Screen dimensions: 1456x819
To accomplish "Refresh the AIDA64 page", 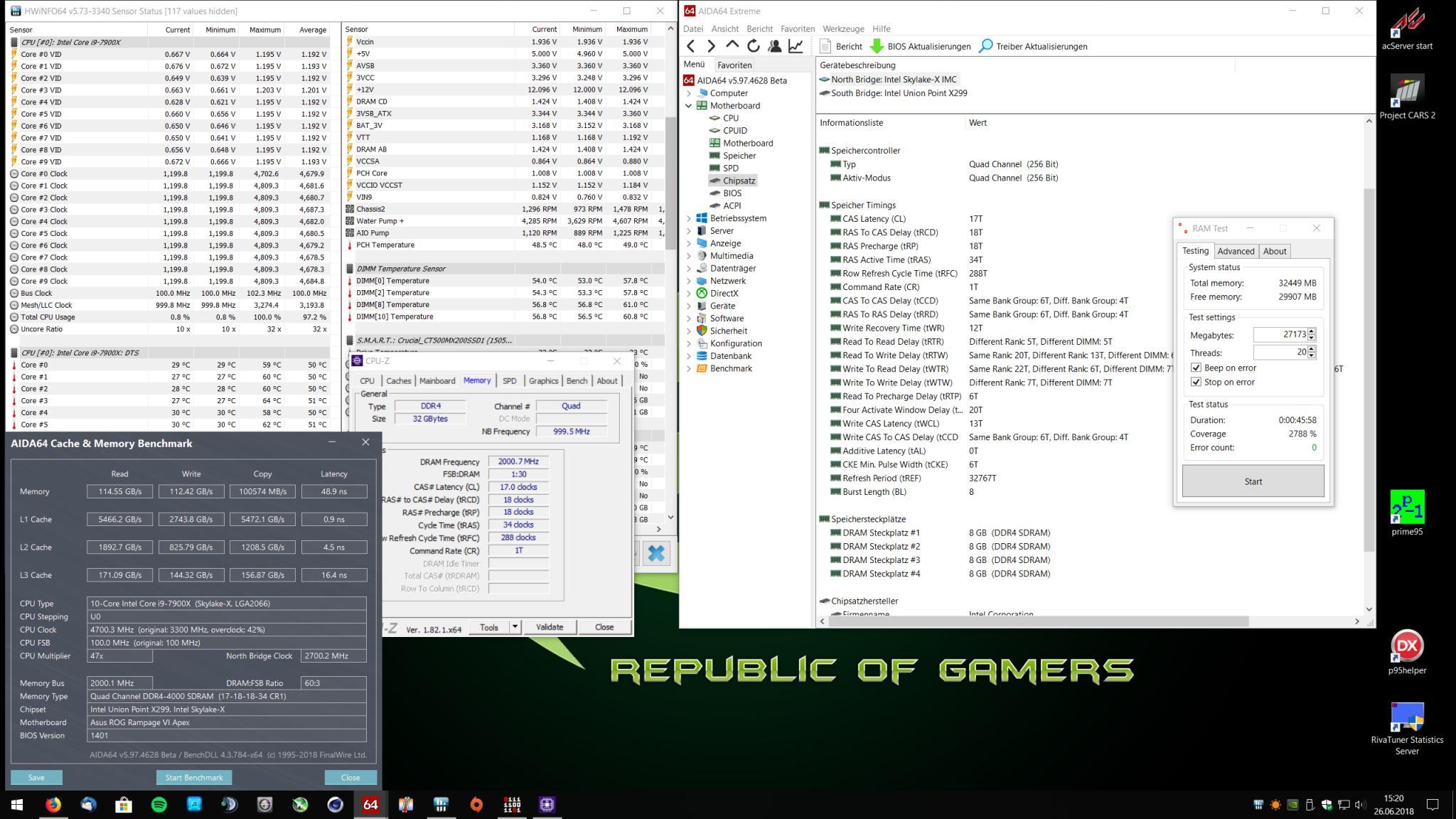I will (x=754, y=46).
